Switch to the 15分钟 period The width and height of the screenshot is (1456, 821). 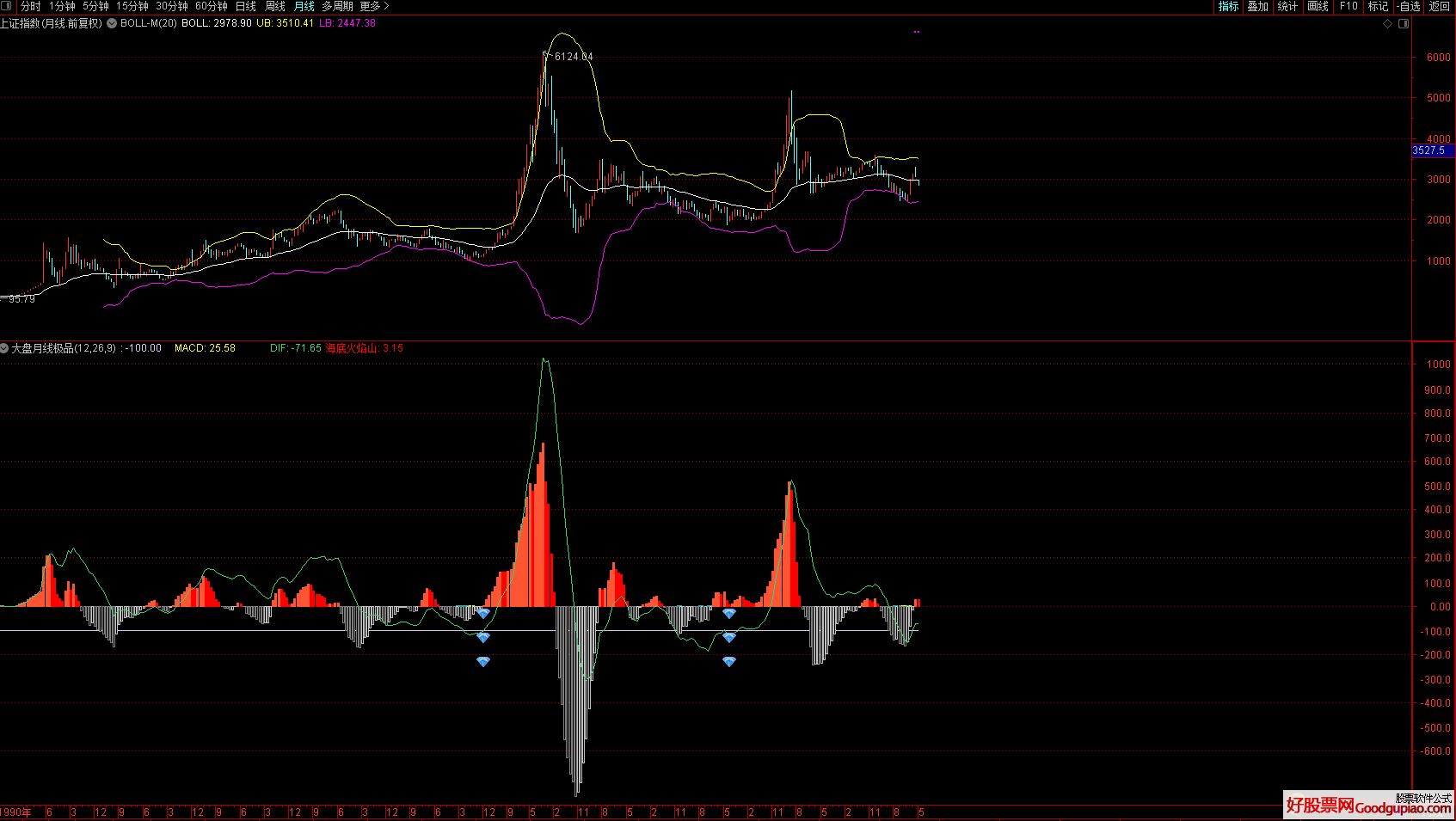(132, 6)
